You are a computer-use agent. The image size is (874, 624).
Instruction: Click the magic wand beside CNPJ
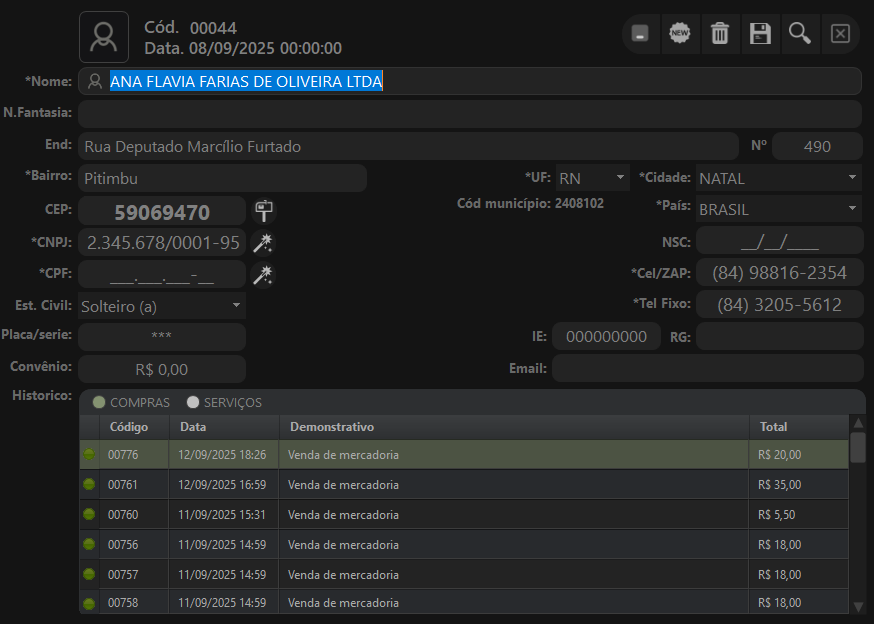pos(263,243)
